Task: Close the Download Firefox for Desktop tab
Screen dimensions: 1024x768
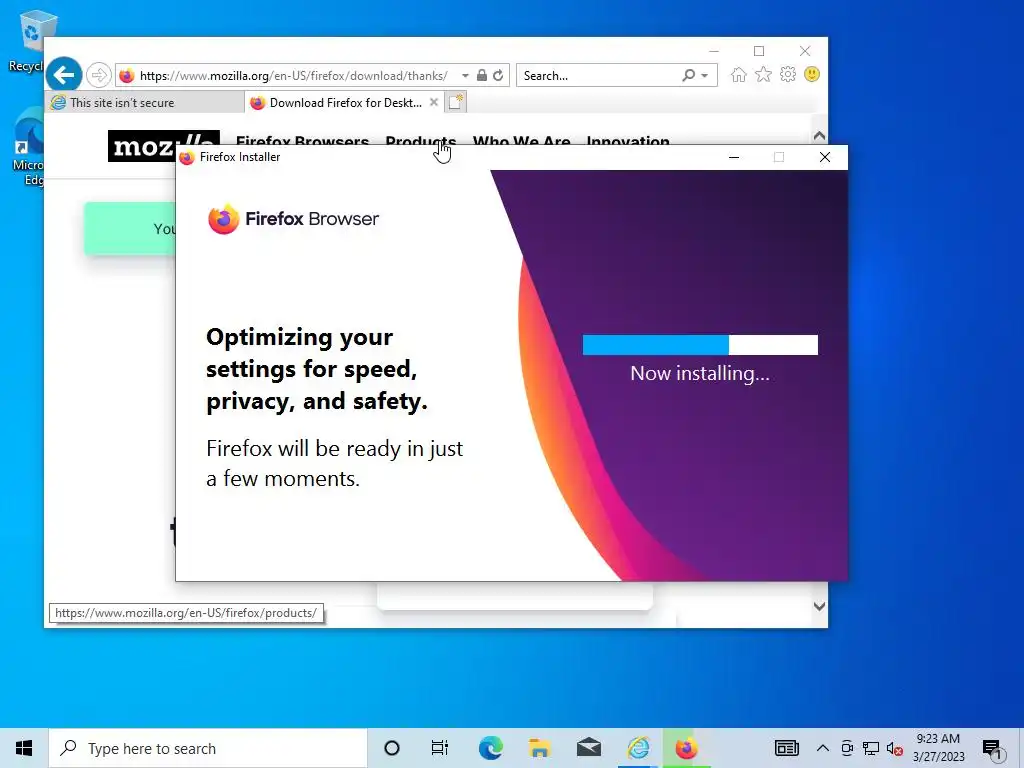Action: (x=434, y=103)
